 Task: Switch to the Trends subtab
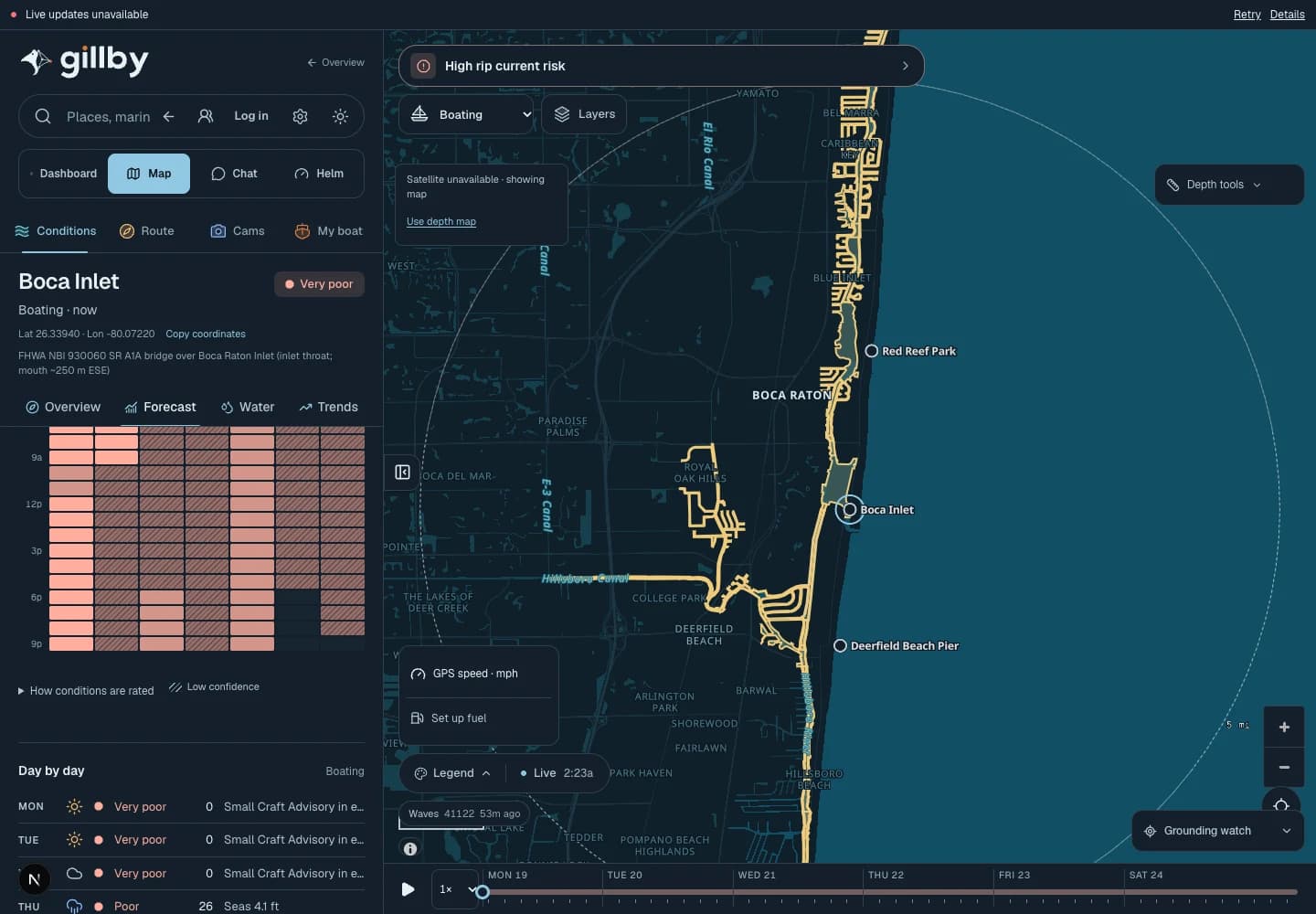click(328, 408)
